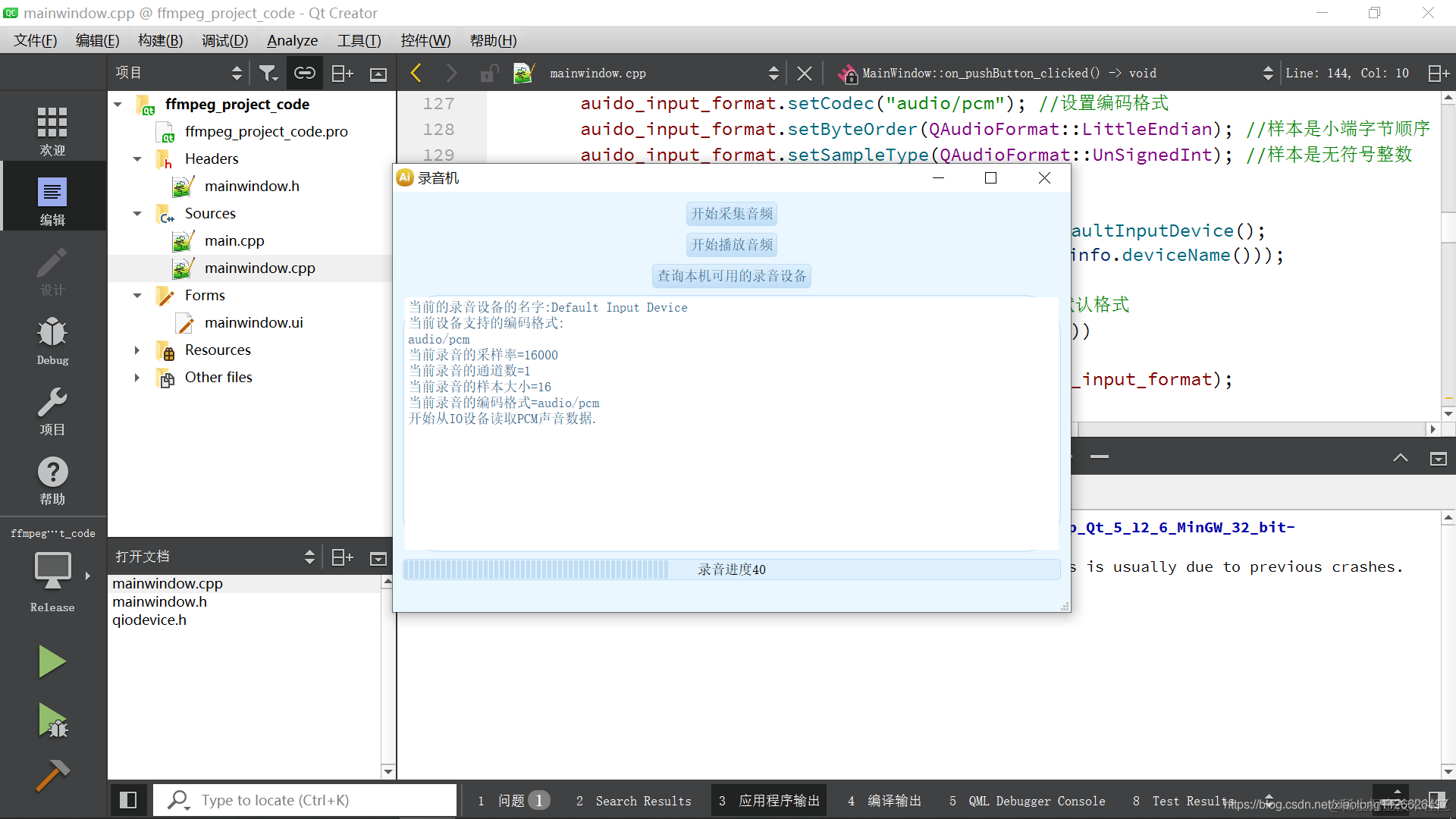Split the open documents pane
The width and height of the screenshot is (1456, 819).
342,557
